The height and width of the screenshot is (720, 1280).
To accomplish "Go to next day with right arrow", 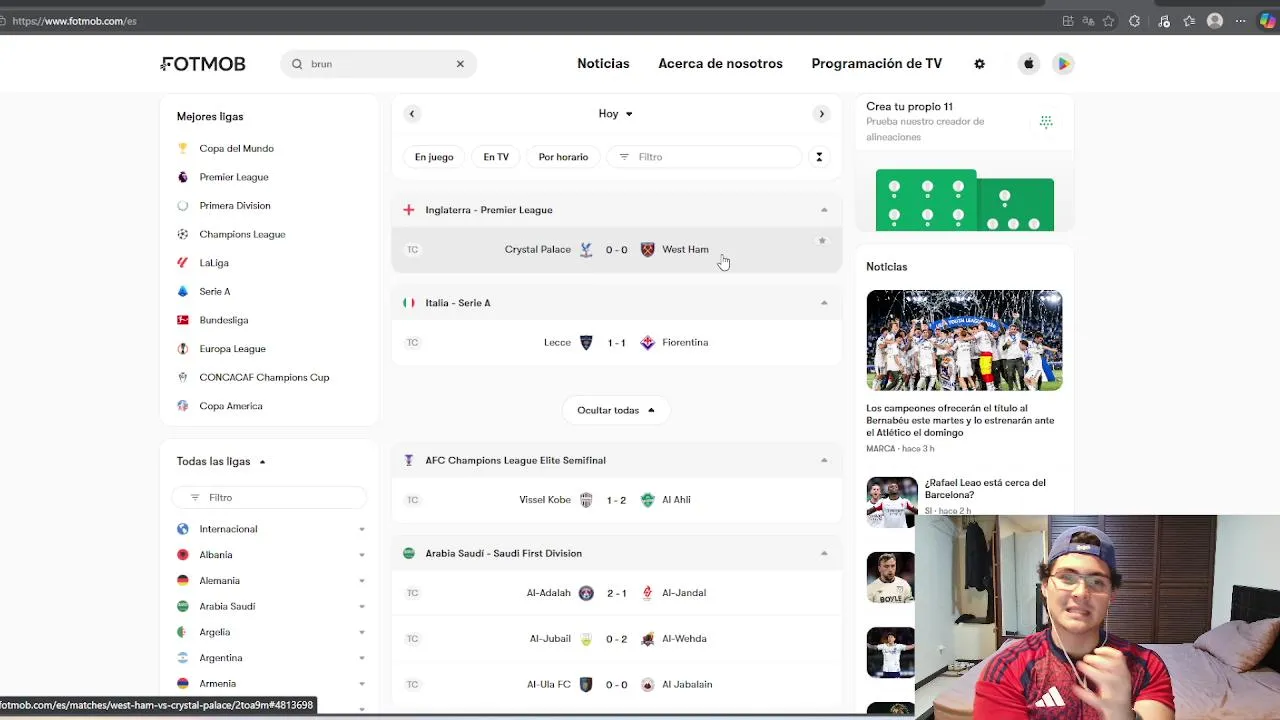I will 821,114.
